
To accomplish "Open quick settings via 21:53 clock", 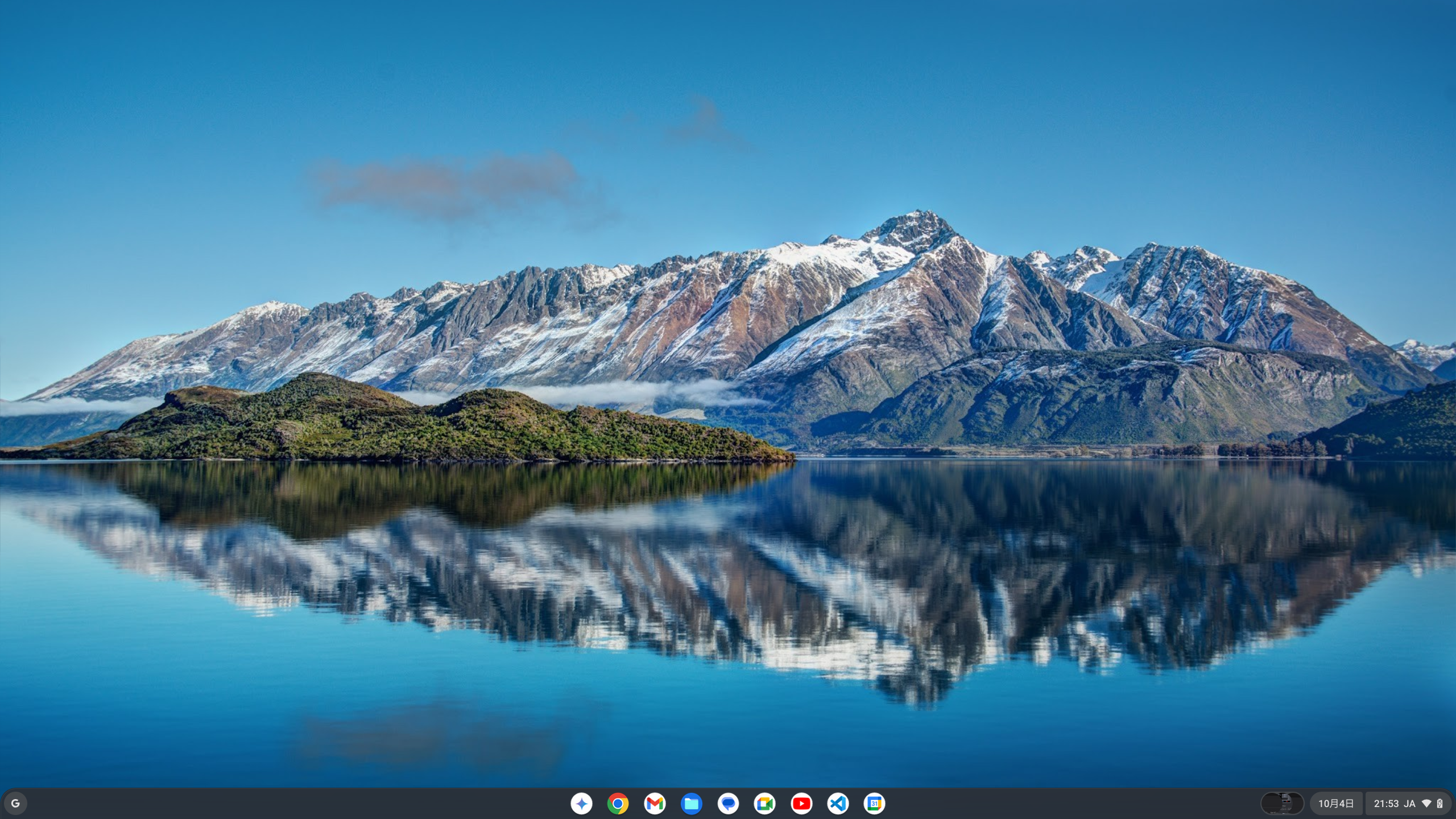I will (1386, 803).
